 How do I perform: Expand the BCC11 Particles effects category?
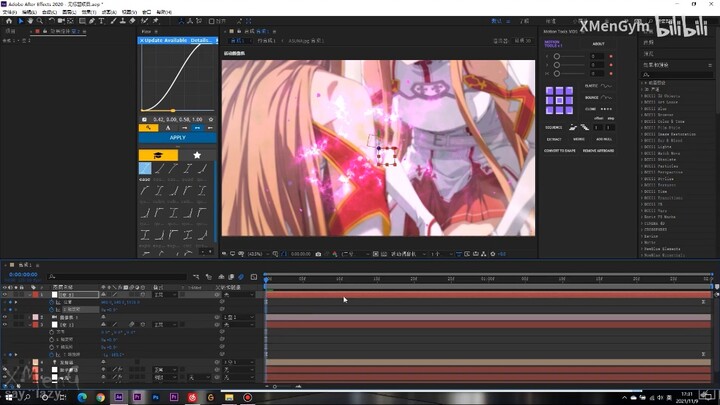642,166
